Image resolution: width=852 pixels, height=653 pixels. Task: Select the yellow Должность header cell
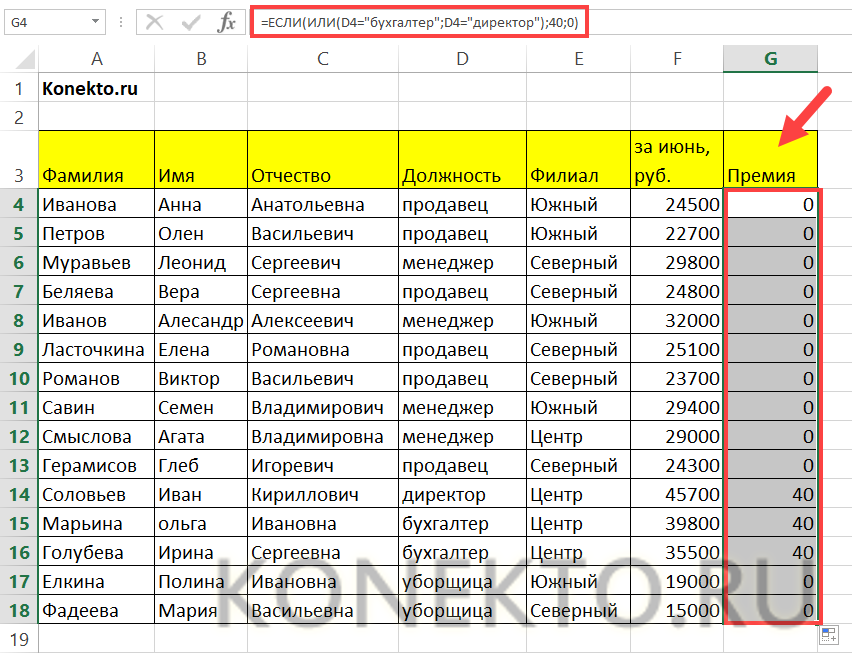tap(461, 160)
